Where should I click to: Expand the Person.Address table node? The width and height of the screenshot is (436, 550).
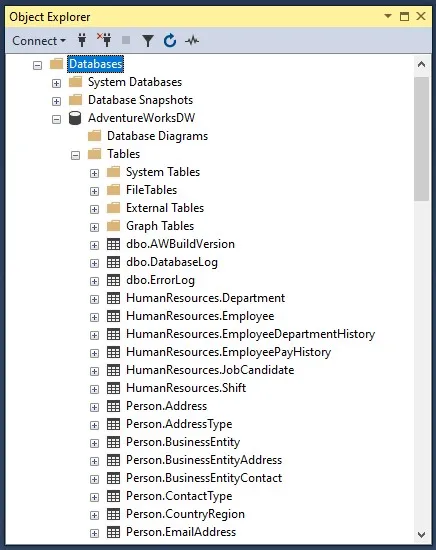pyautogui.click(x=94, y=407)
